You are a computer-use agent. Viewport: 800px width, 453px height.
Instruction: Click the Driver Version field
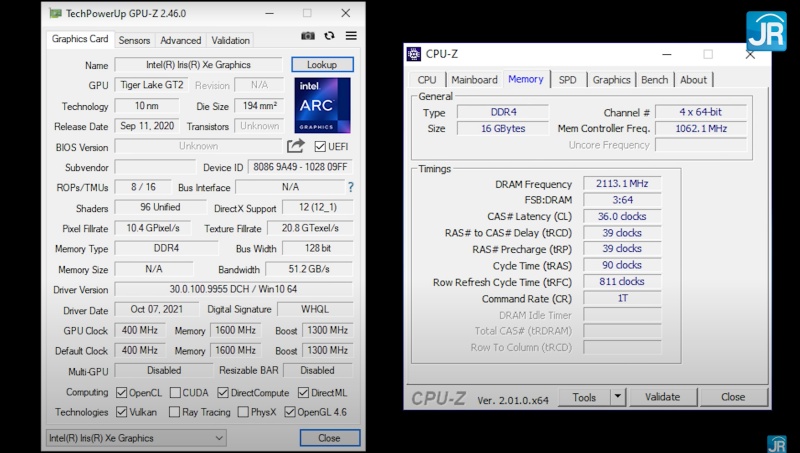point(234,289)
